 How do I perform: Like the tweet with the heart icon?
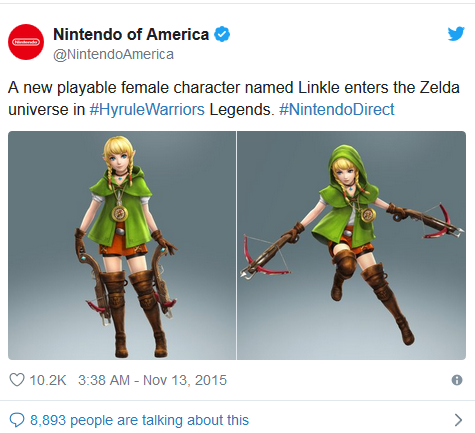pyautogui.click(x=17, y=380)
